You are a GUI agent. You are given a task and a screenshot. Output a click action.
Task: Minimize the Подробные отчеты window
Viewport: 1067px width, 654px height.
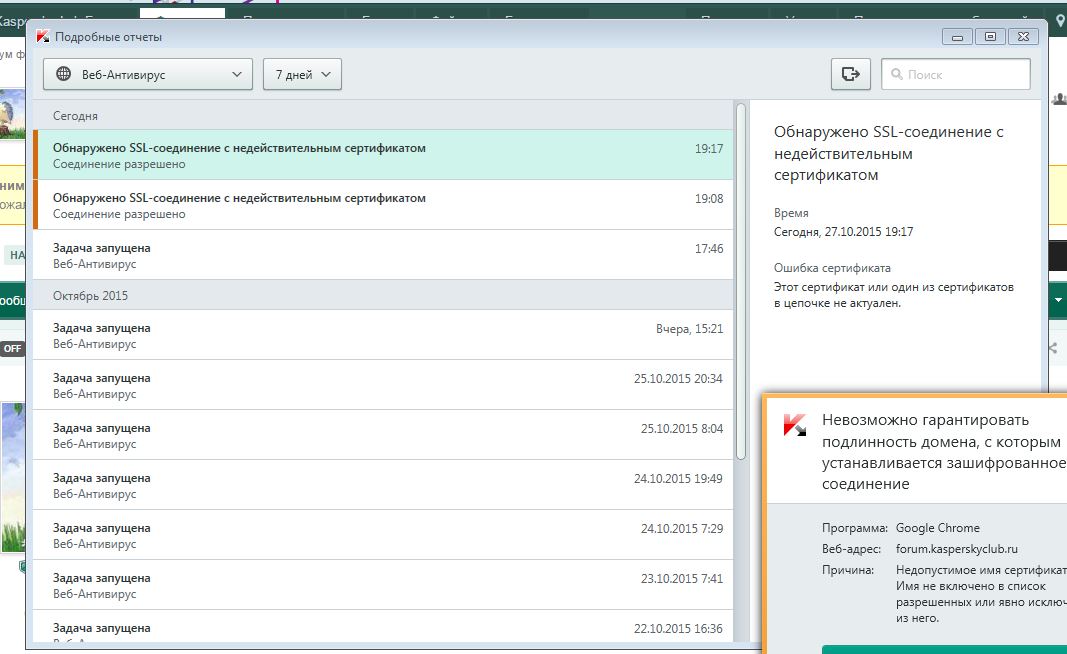[958, 37]
